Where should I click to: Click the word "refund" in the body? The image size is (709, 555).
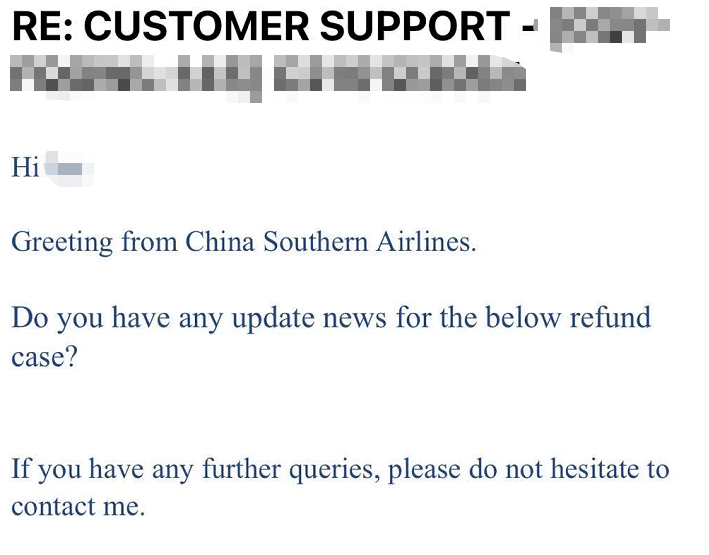click(610, 317)
